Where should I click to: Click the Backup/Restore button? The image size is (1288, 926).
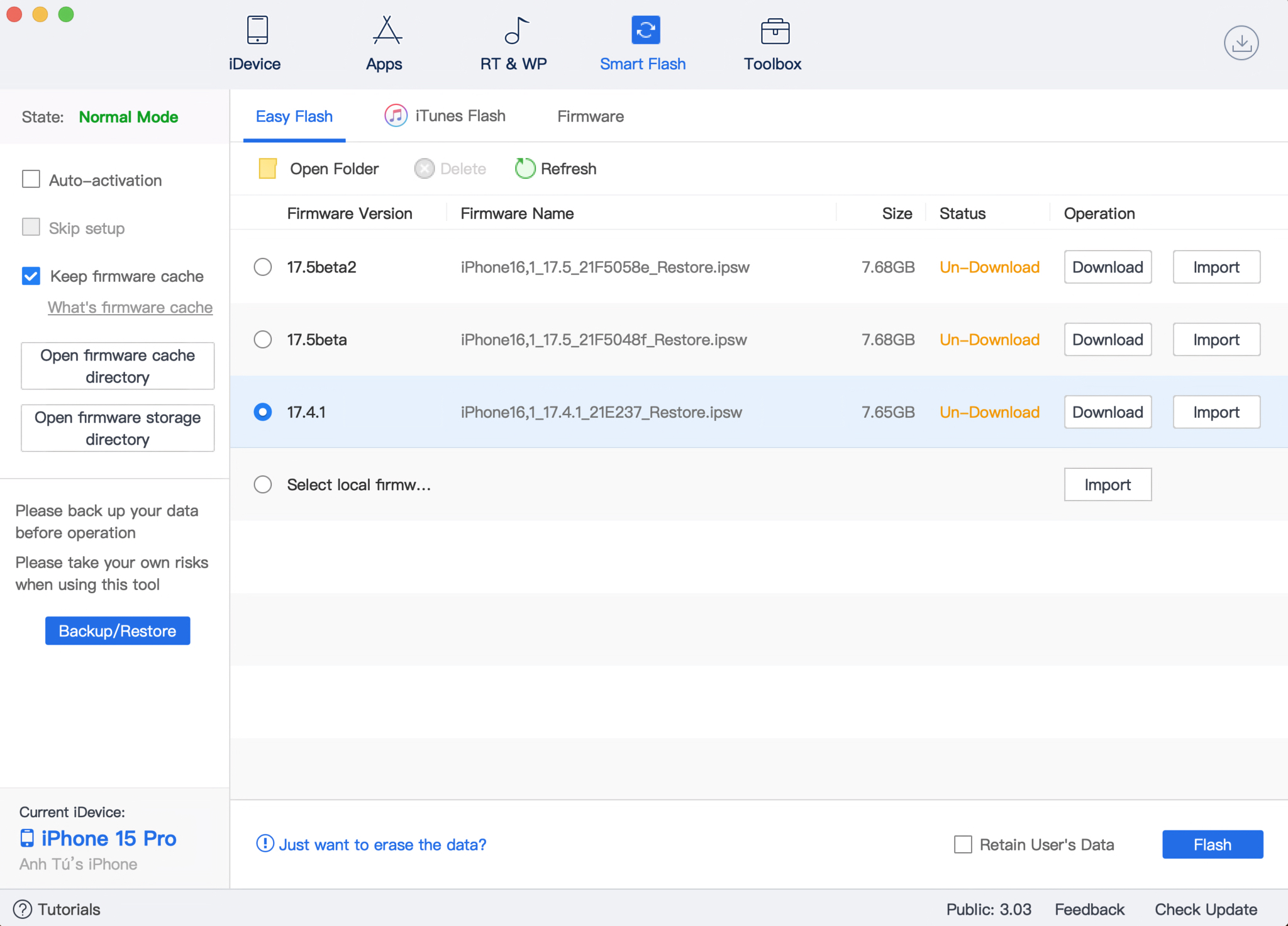pyautogui.click(x=117, y=631)
